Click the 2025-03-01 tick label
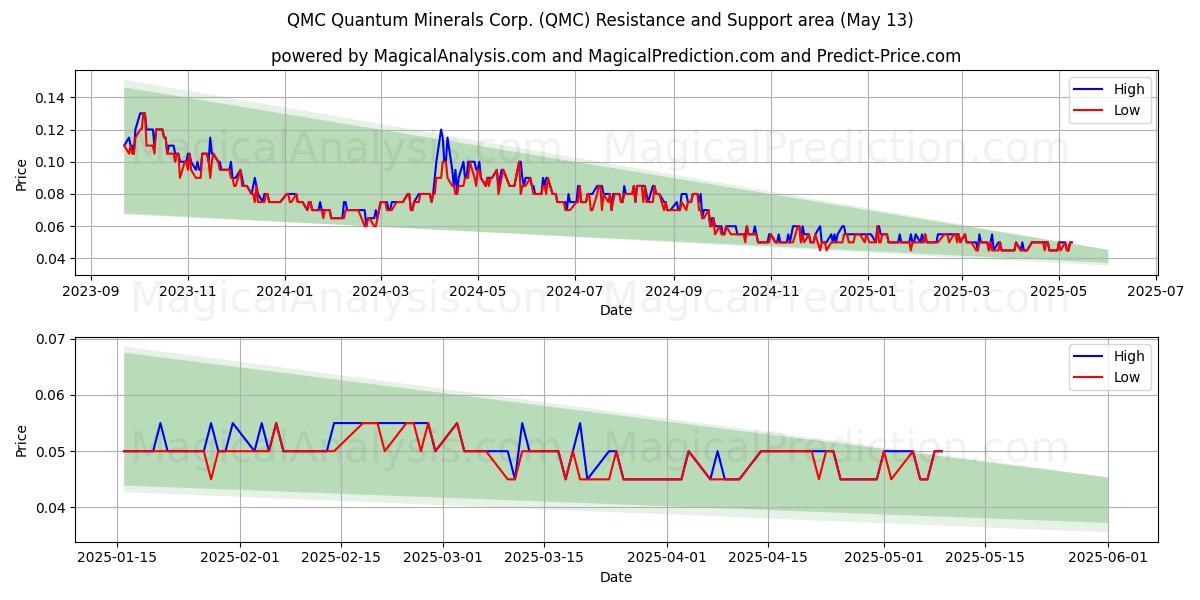 click(x=442, y=558)
